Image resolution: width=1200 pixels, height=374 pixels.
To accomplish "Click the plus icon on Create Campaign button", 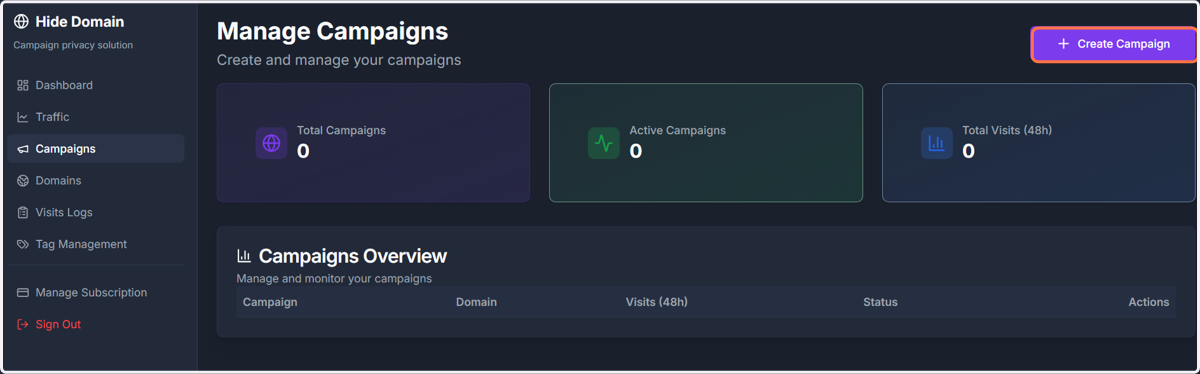I will pos(1063,44).
